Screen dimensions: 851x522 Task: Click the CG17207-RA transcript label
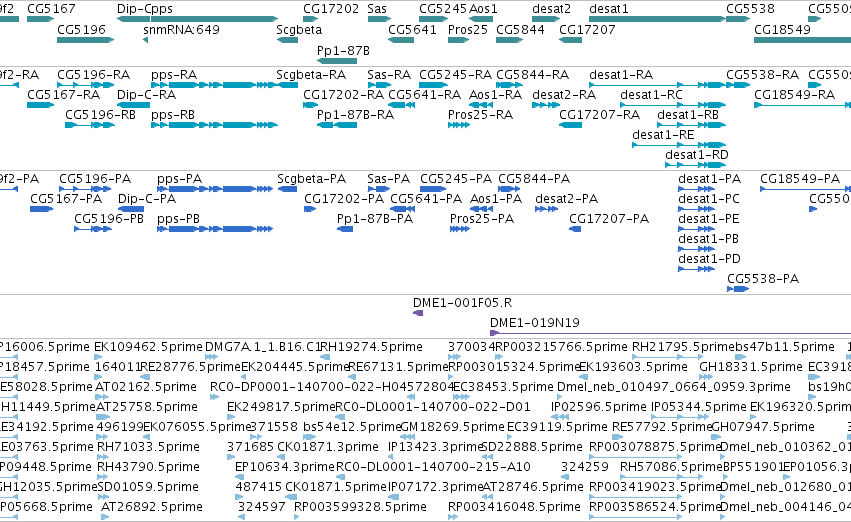600,114
